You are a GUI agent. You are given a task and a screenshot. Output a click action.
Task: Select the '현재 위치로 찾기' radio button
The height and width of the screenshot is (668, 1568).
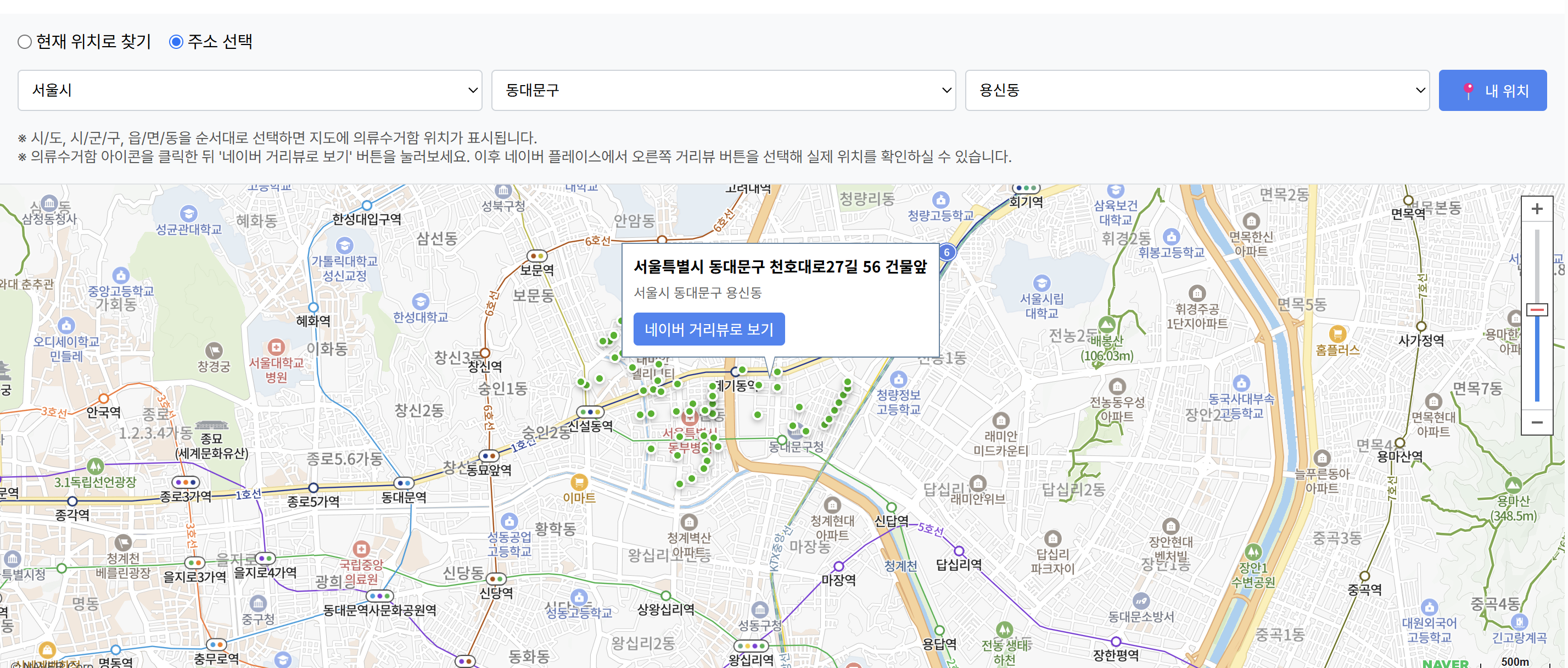click(x=24, y=42)
